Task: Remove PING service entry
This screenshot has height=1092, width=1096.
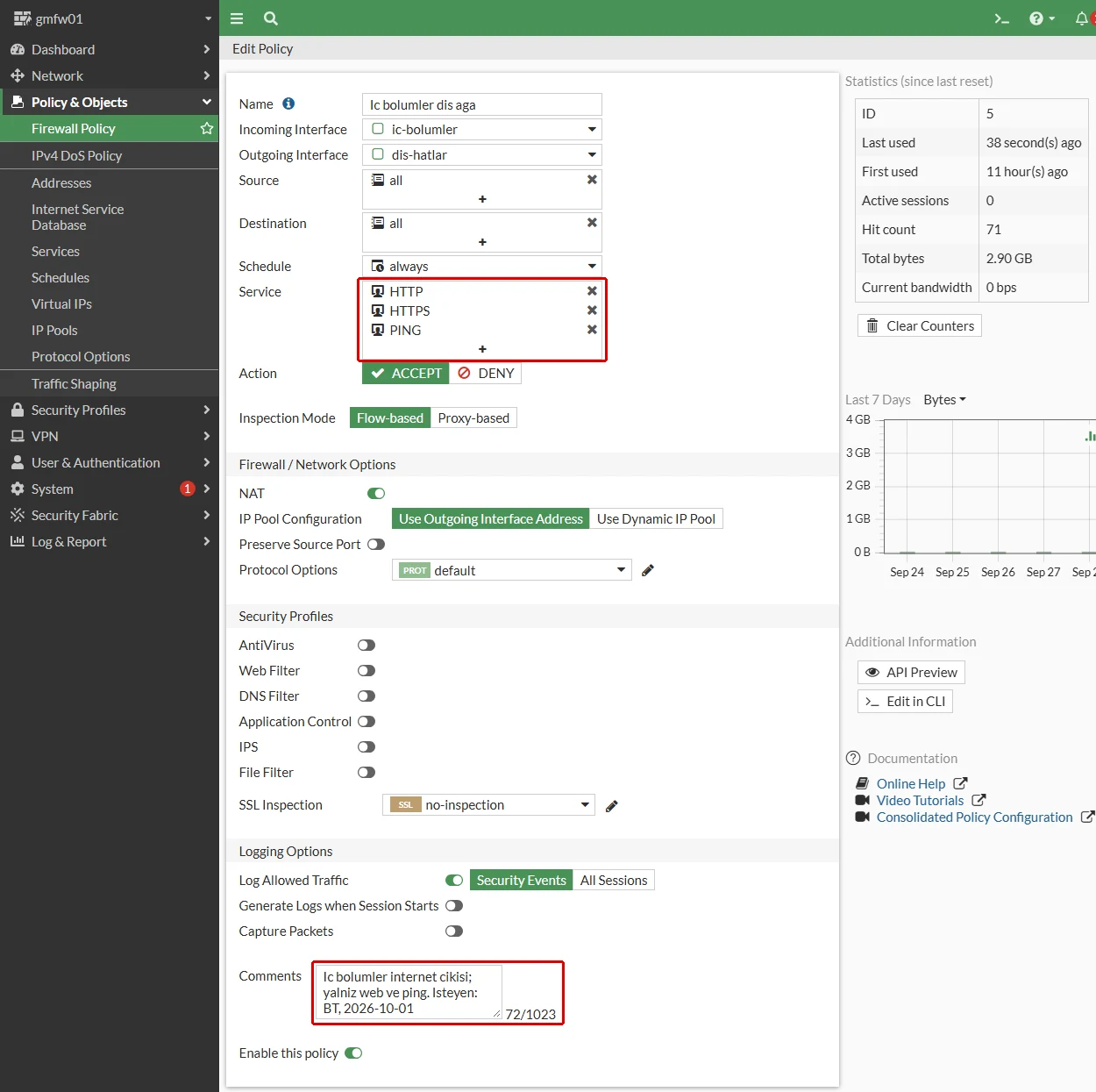Action: click(592, 330)
